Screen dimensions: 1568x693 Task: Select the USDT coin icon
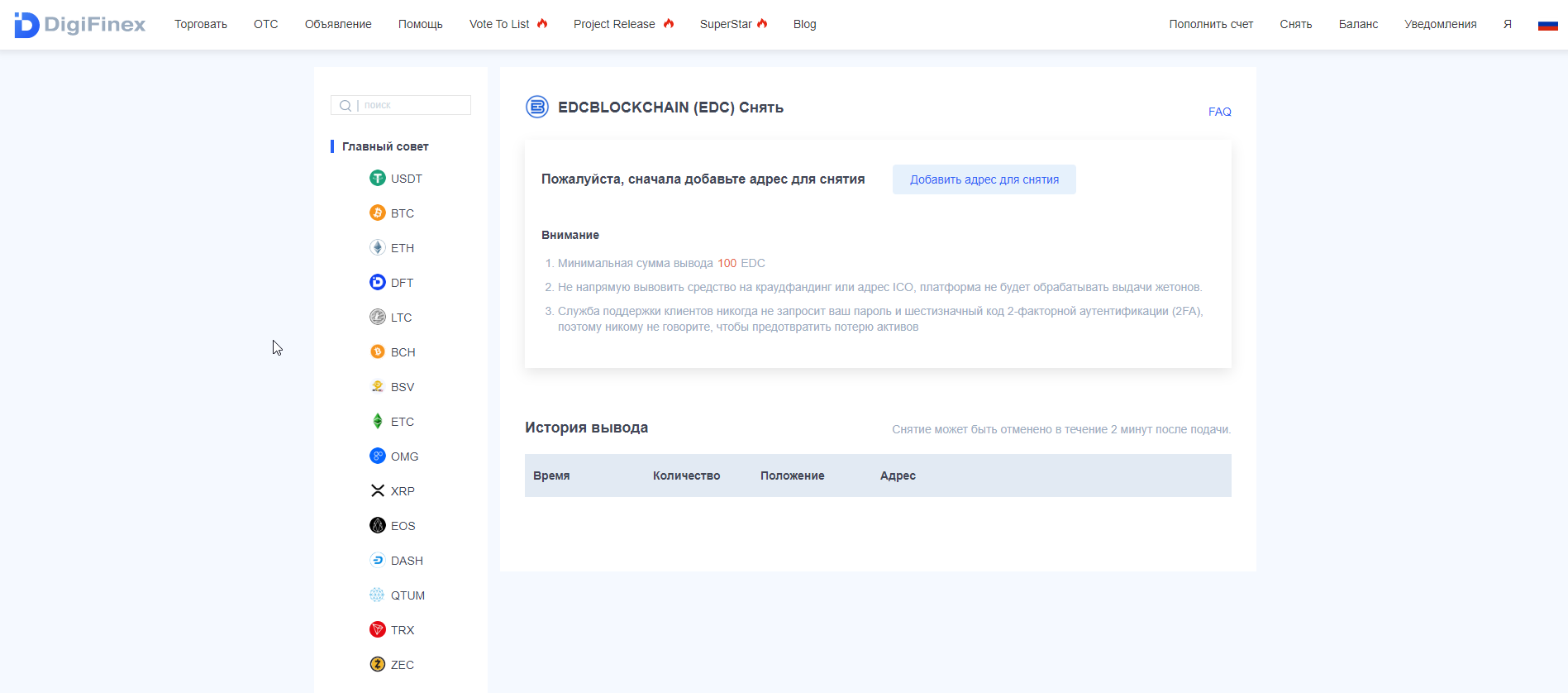(378, 178)
